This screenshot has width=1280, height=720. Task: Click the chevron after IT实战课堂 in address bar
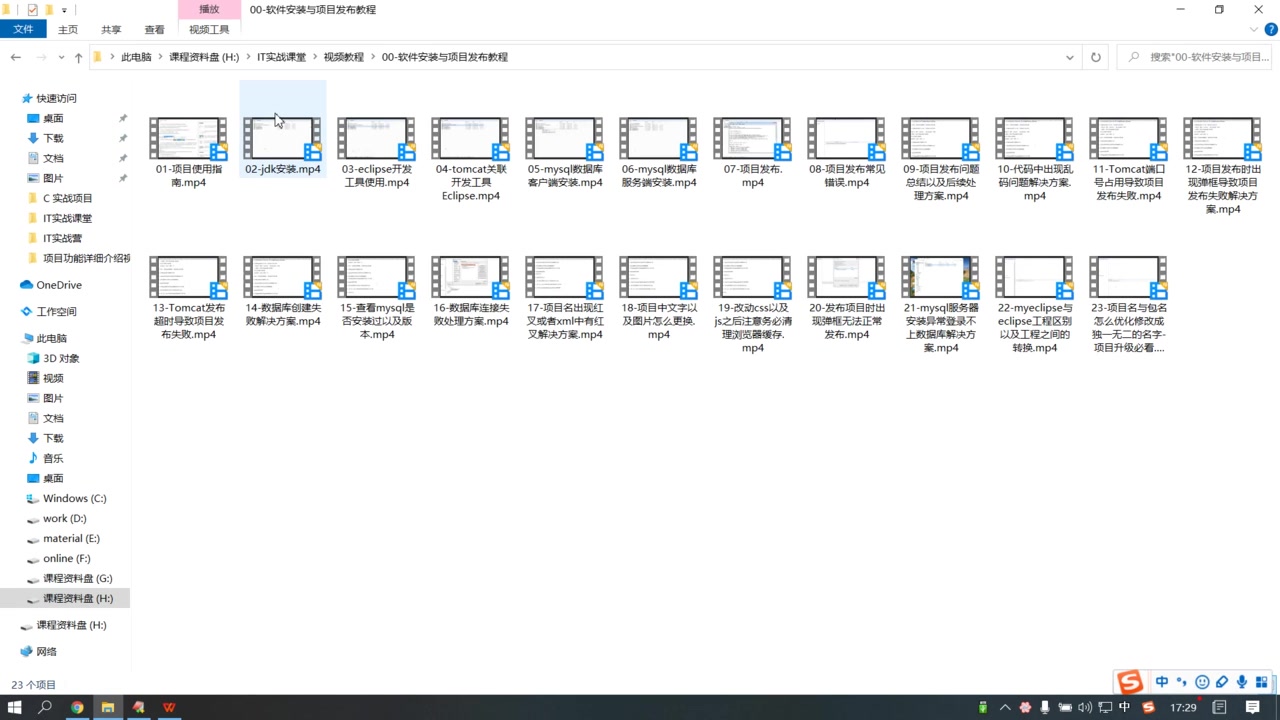click(x=314, y=57)
